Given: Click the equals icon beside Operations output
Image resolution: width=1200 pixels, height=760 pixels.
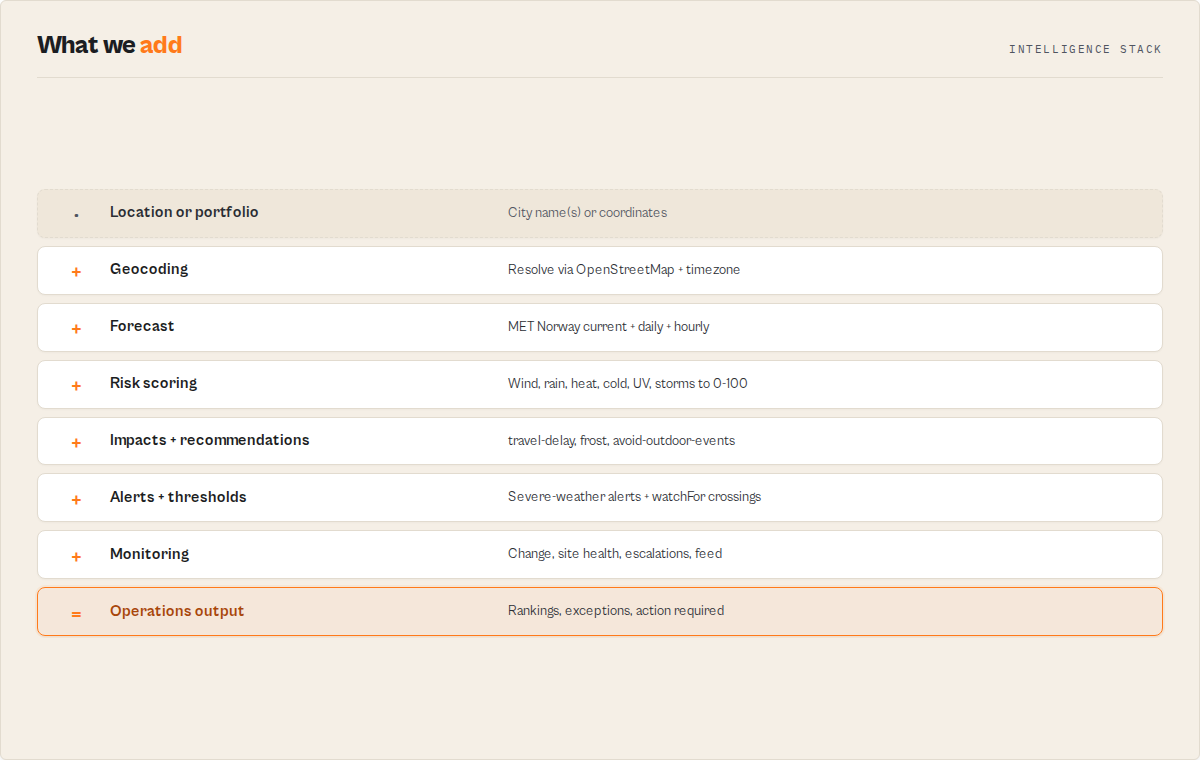Looking at the screenshot, I should click(x=76, y=614).
